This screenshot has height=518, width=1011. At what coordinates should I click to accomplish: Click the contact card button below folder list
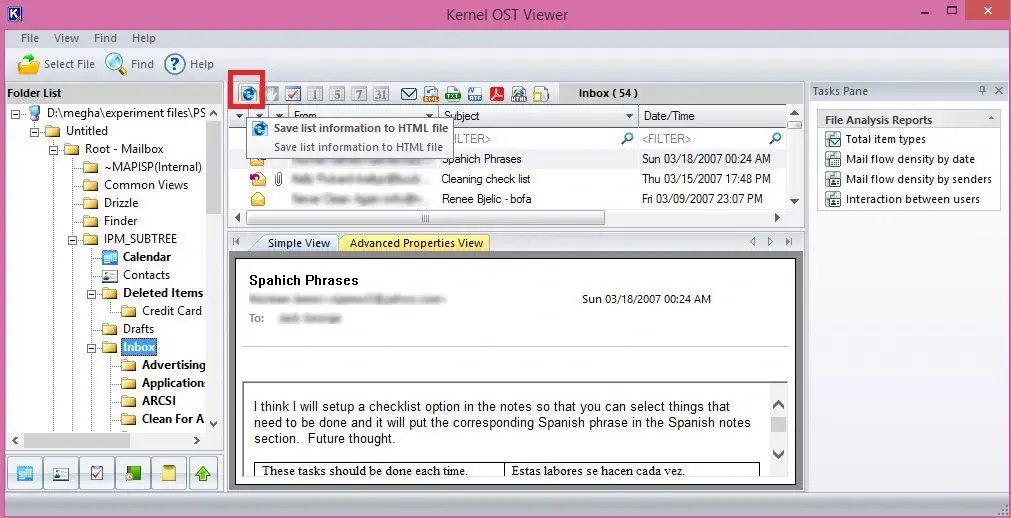pos(61,474)
